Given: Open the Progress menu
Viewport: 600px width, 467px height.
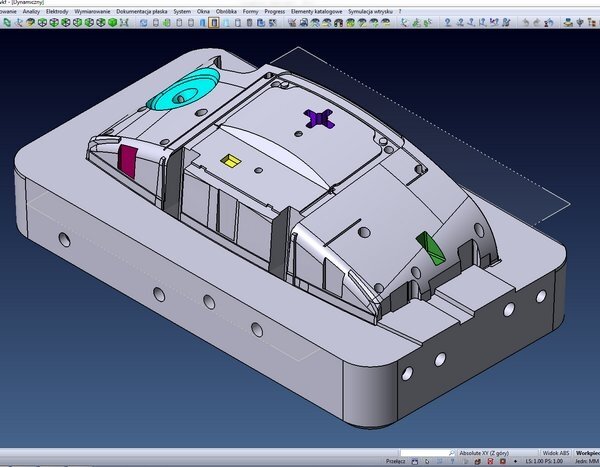Looking at the screenshot, I should 275,11.
